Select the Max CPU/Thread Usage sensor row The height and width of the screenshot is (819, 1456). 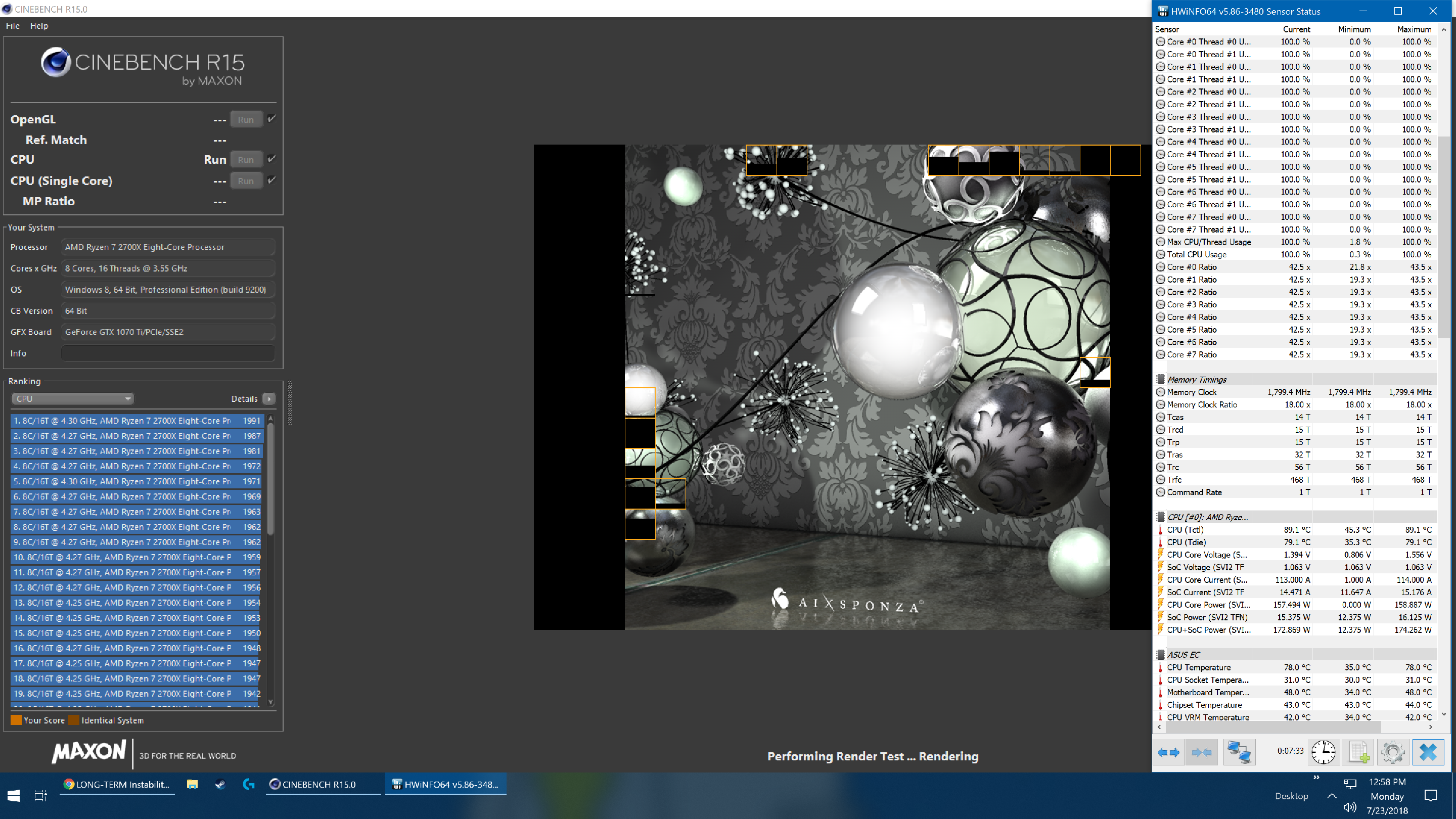click(x=1294, y=242)
